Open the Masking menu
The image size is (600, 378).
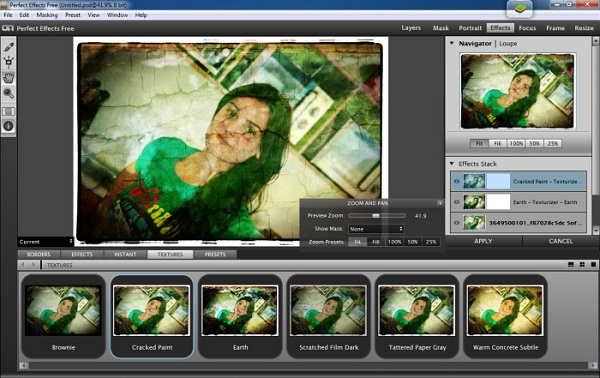coord(47,15)
